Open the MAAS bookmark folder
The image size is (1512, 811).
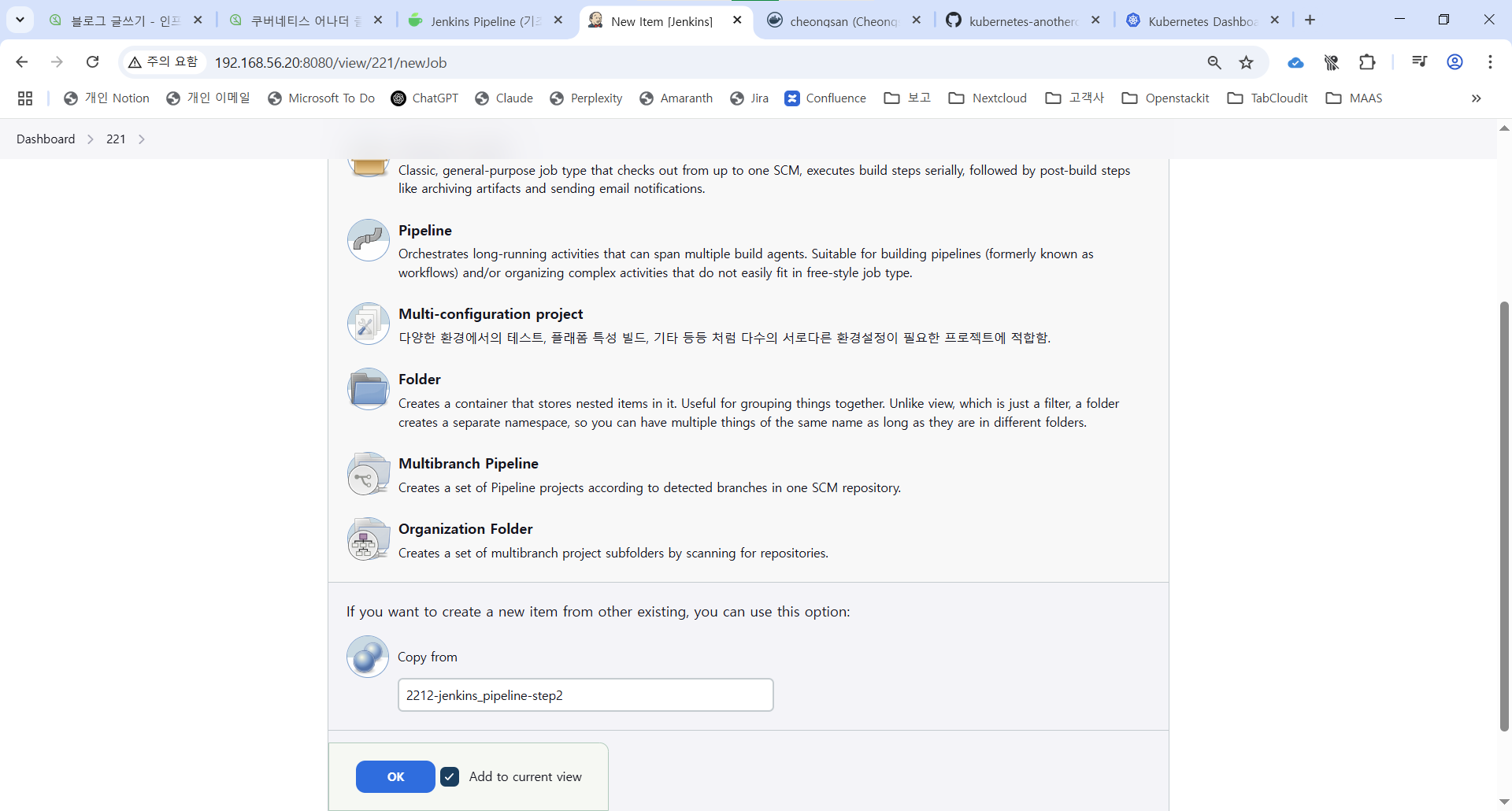click(1354, 98)
